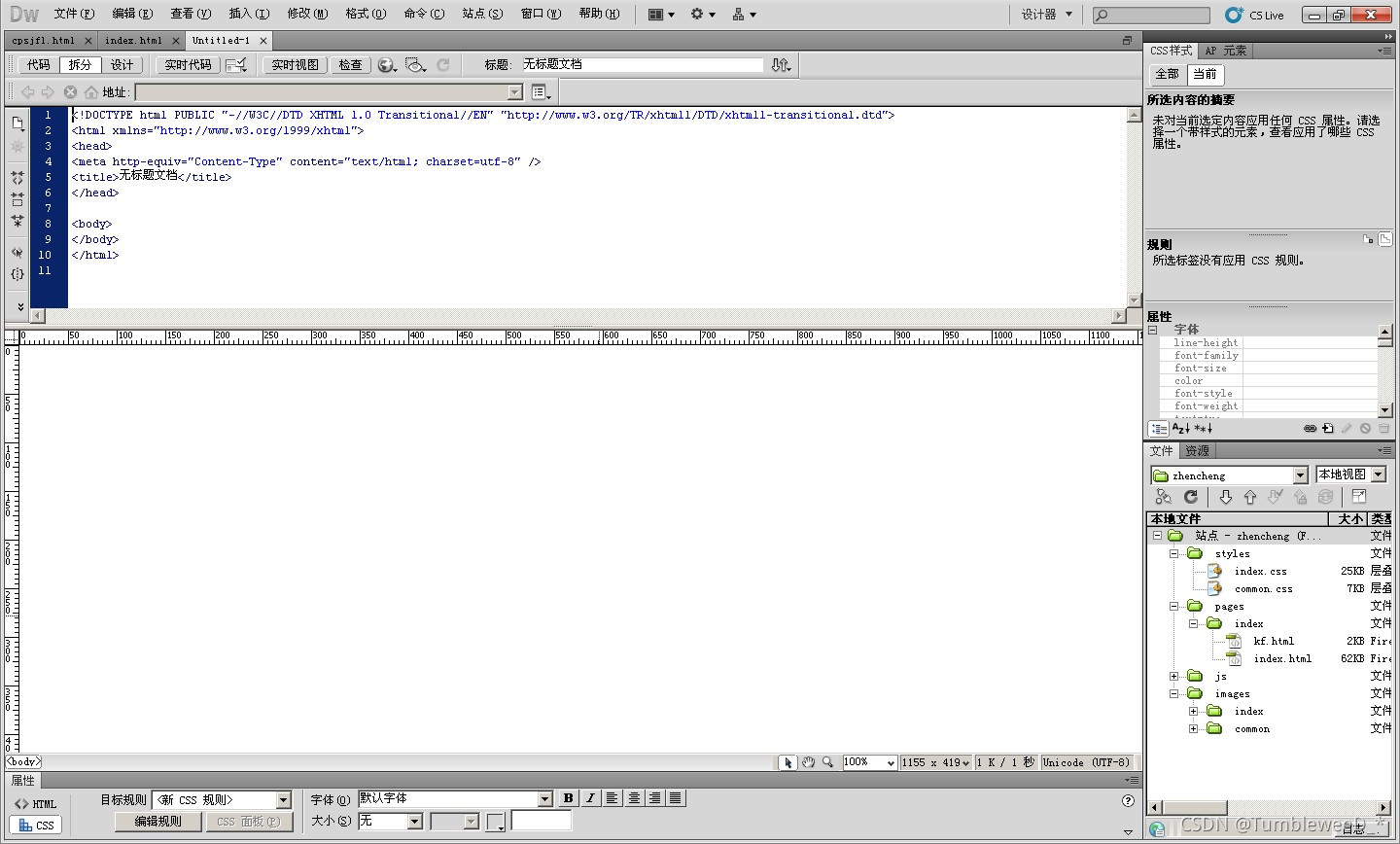1400x844 pixels.
Task: Select the Zoom magnifier tool in status bar
Action: tap(827, 762)
